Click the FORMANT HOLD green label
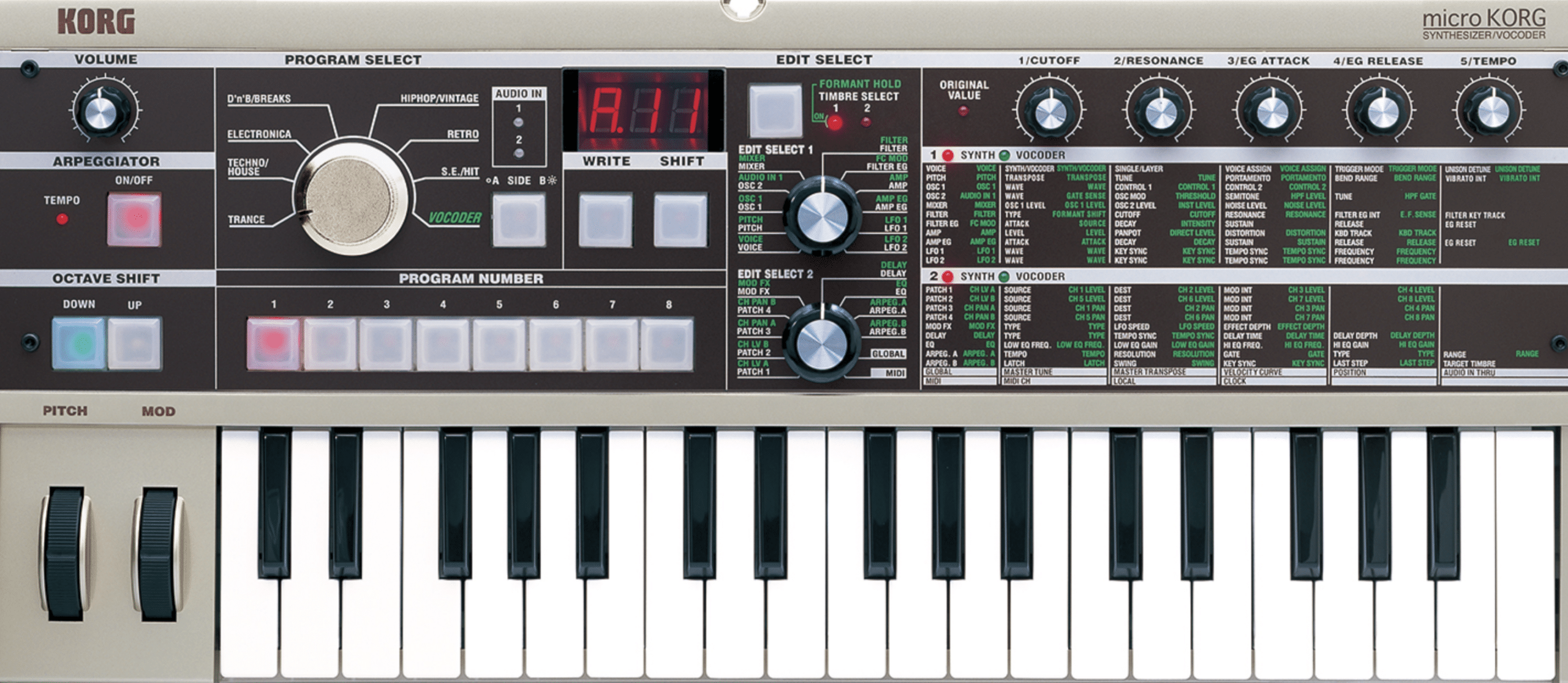 coord(860,84)
